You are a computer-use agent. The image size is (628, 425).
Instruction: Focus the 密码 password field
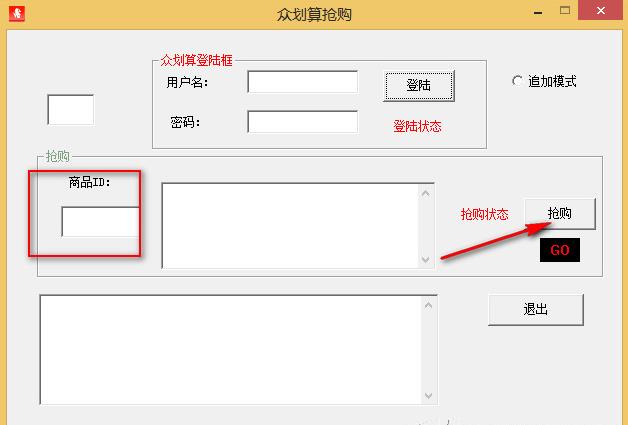pos(302,122)
